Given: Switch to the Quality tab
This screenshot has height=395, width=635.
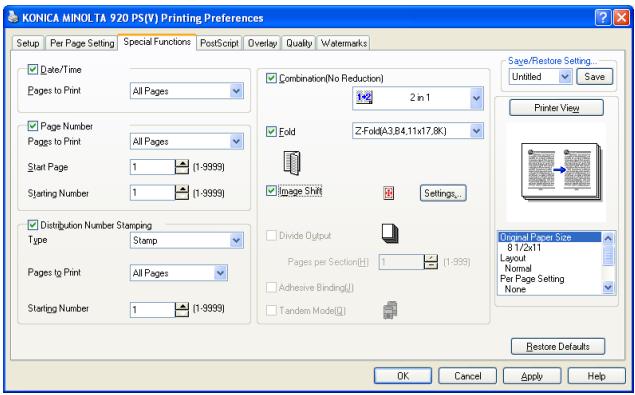Looking at the screenshot, I should click(299, 43).
